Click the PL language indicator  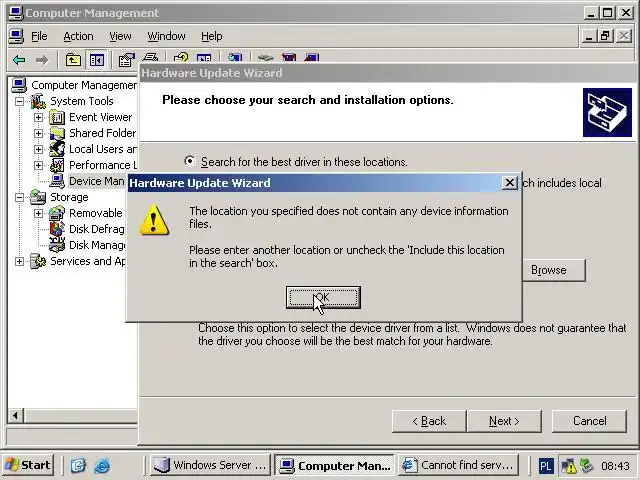click(x=545, y=465)
